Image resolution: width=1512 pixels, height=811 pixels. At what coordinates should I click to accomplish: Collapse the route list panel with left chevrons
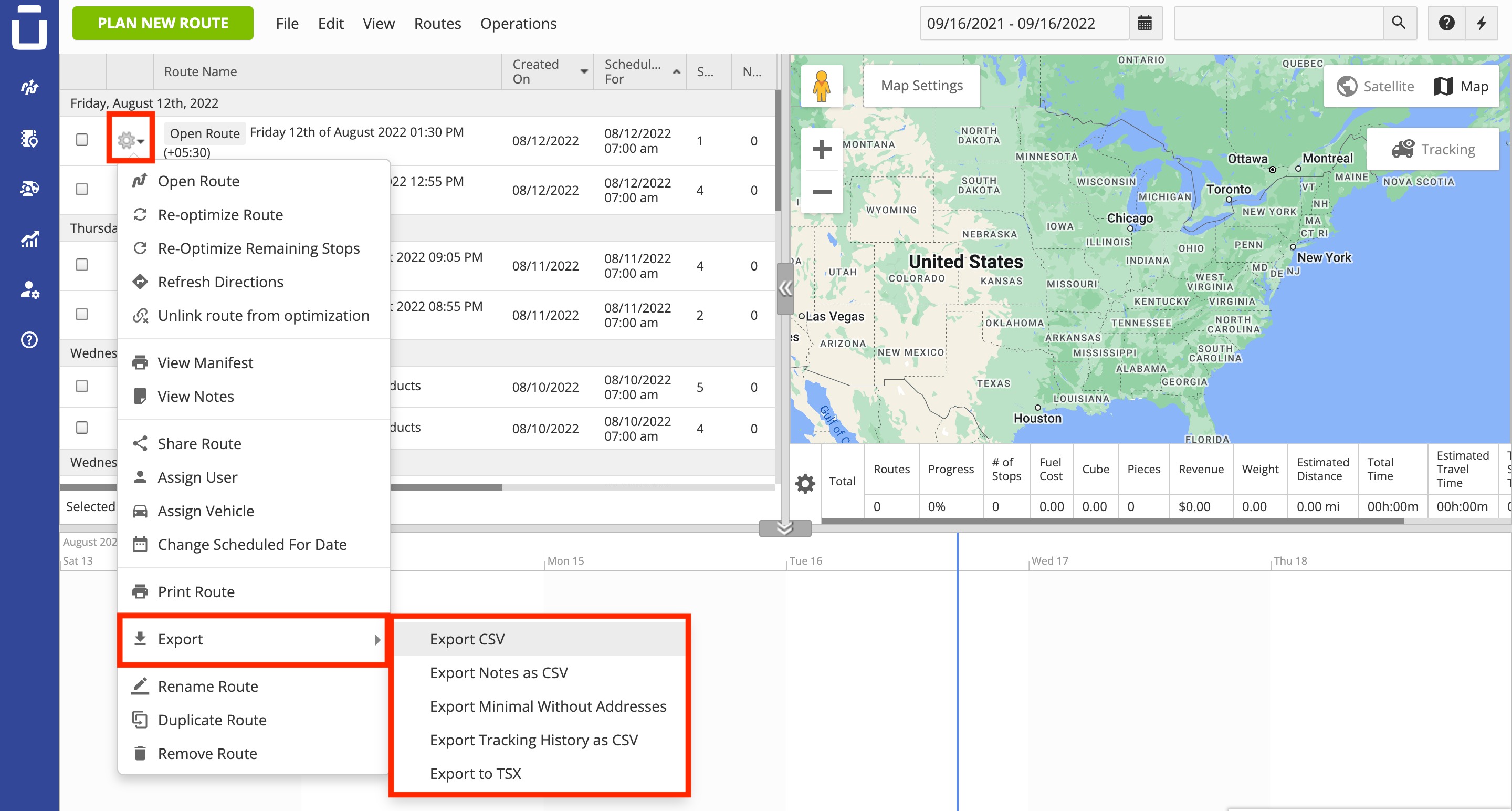(785, 289)
